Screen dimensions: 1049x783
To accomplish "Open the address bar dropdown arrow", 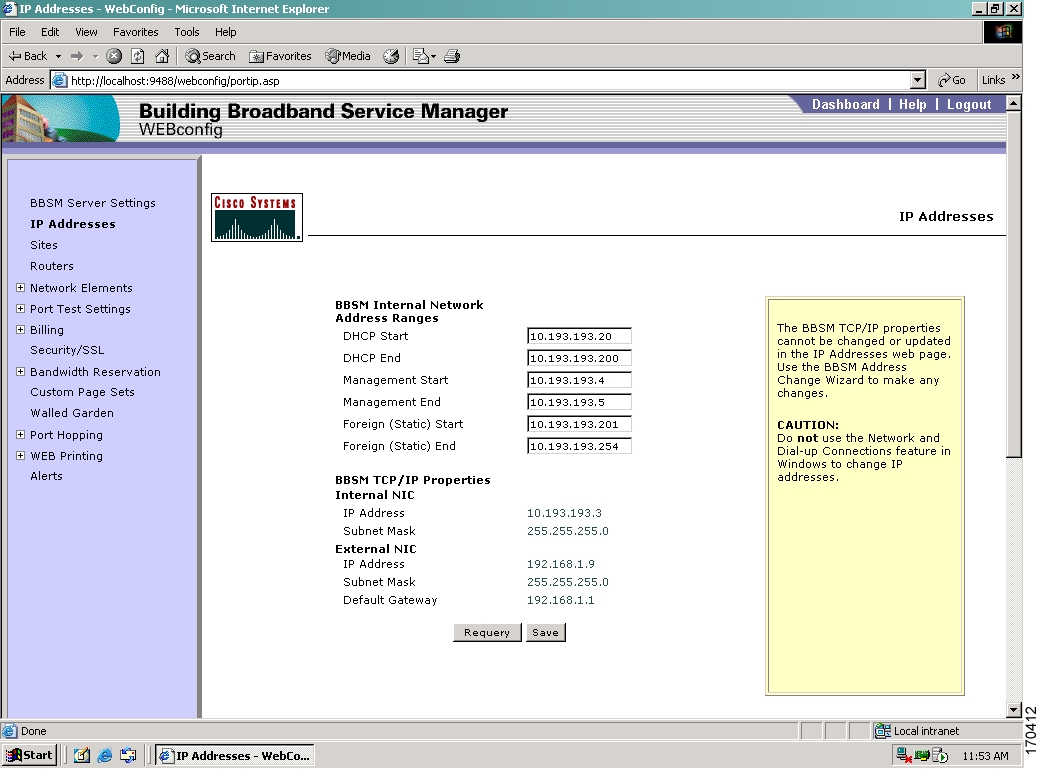I will click(918, 80).
